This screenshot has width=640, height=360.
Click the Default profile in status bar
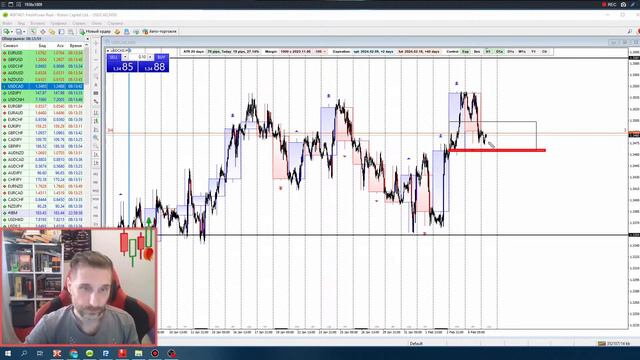click(416, 344)
